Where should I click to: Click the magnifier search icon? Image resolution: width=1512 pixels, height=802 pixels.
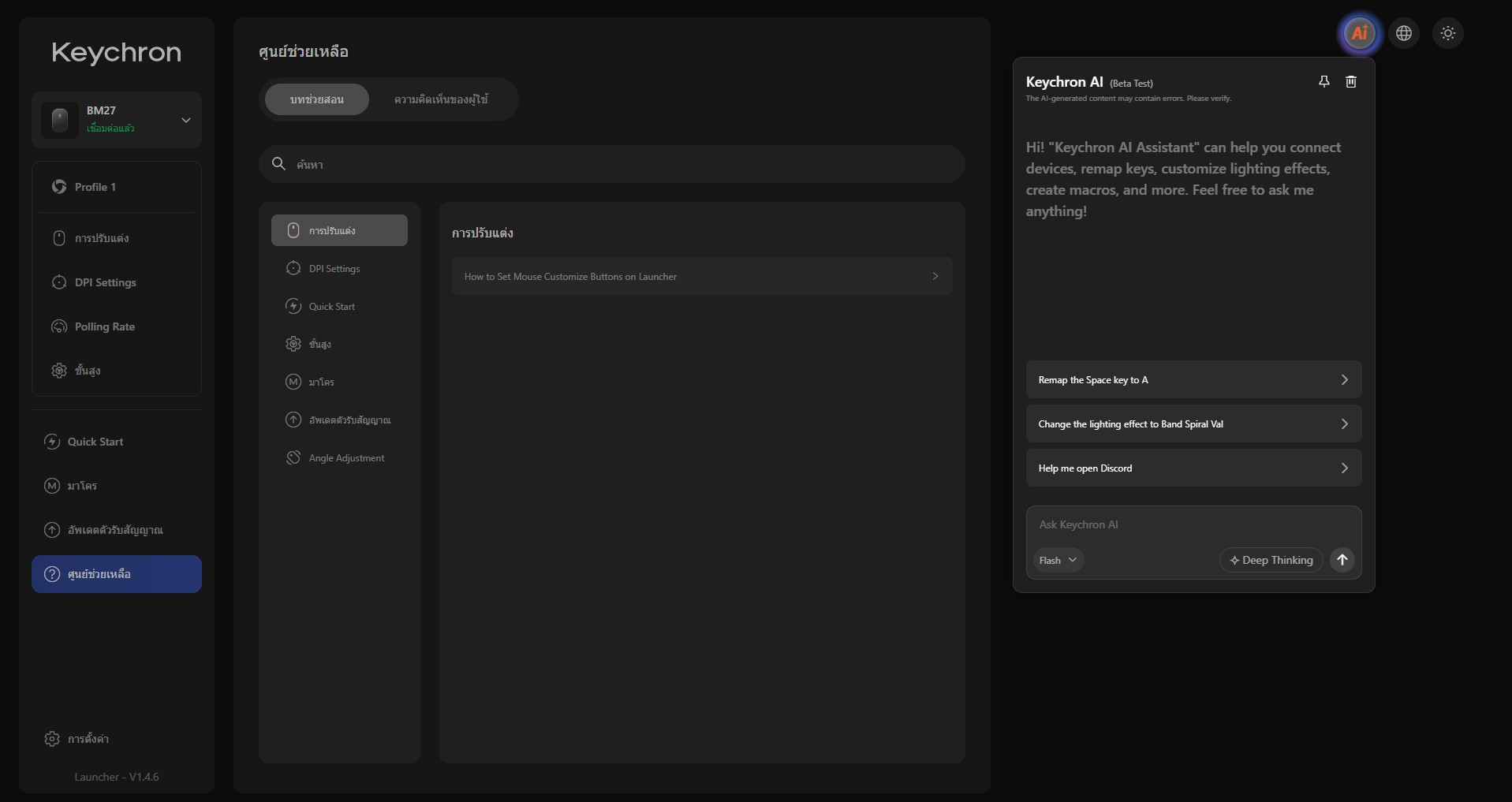point(278,164)
